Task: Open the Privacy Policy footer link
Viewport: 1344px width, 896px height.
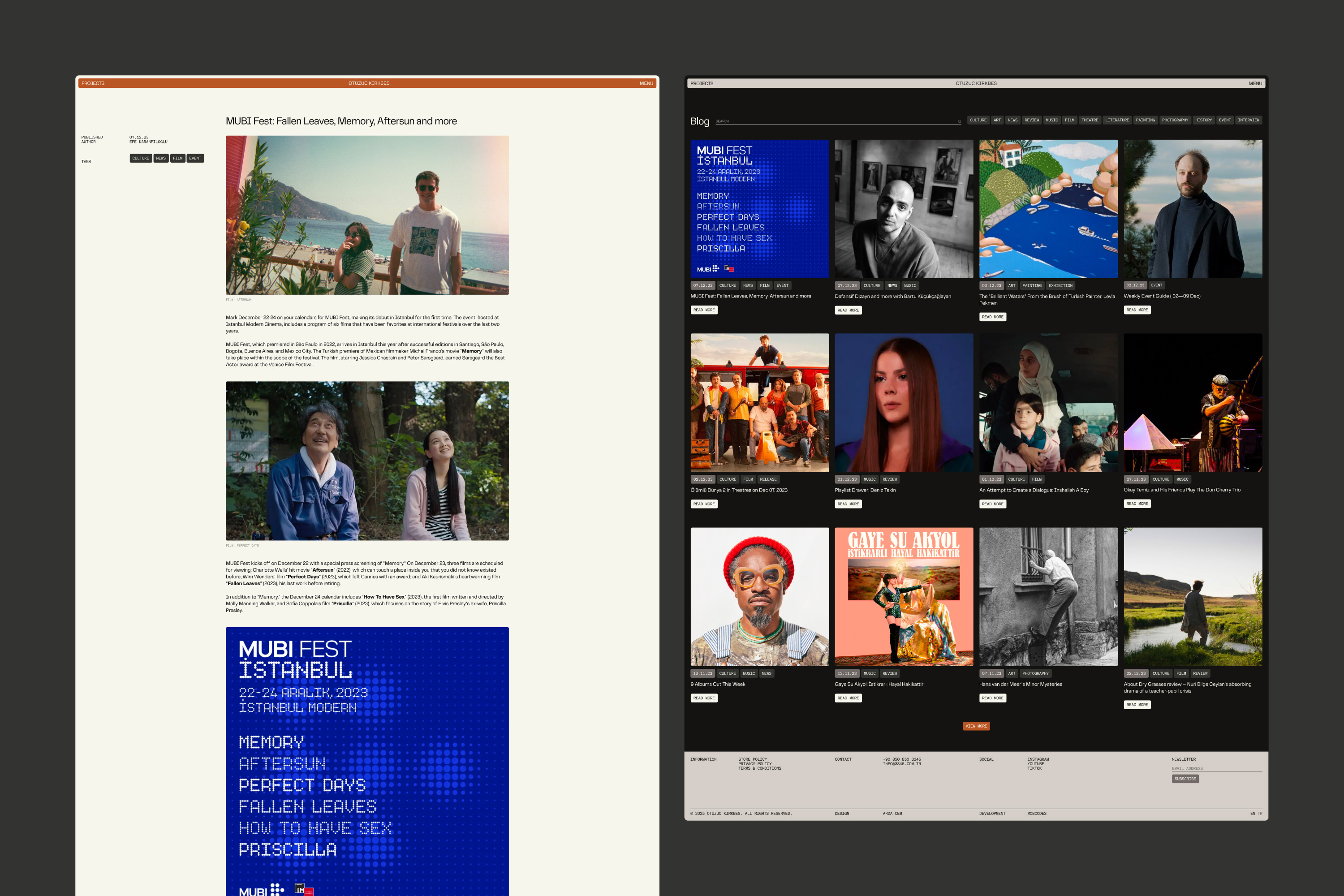Action: (754, 764)
